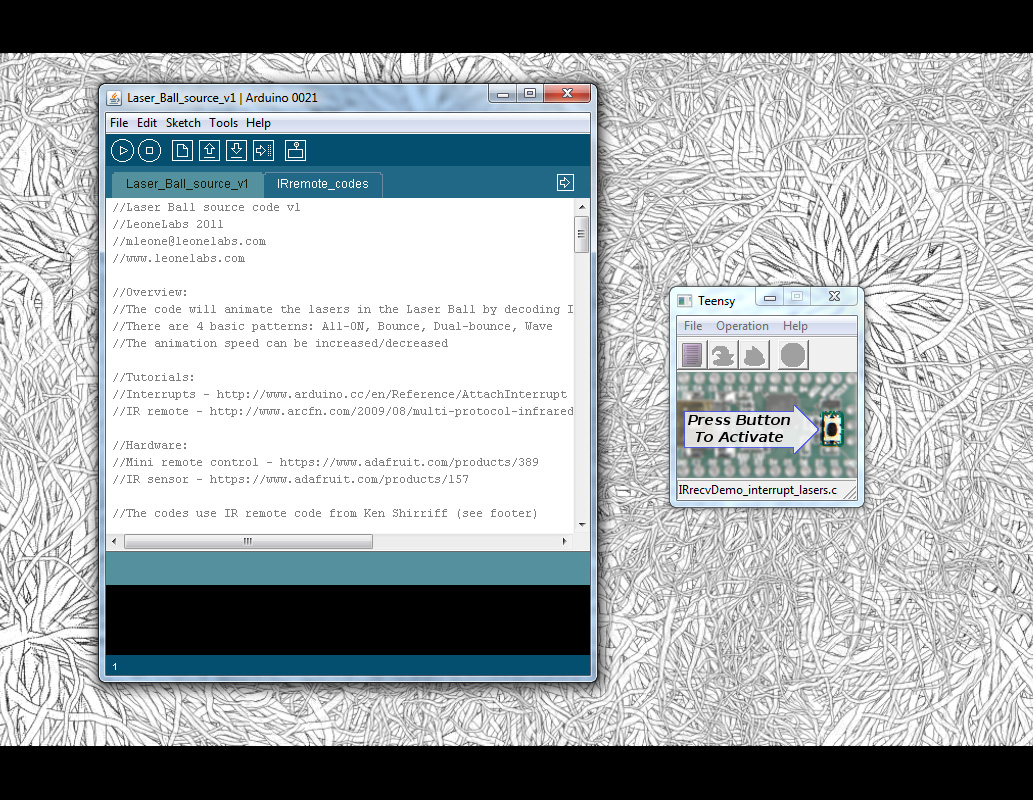Click the Arduino black console output area

tap(348, 620)
